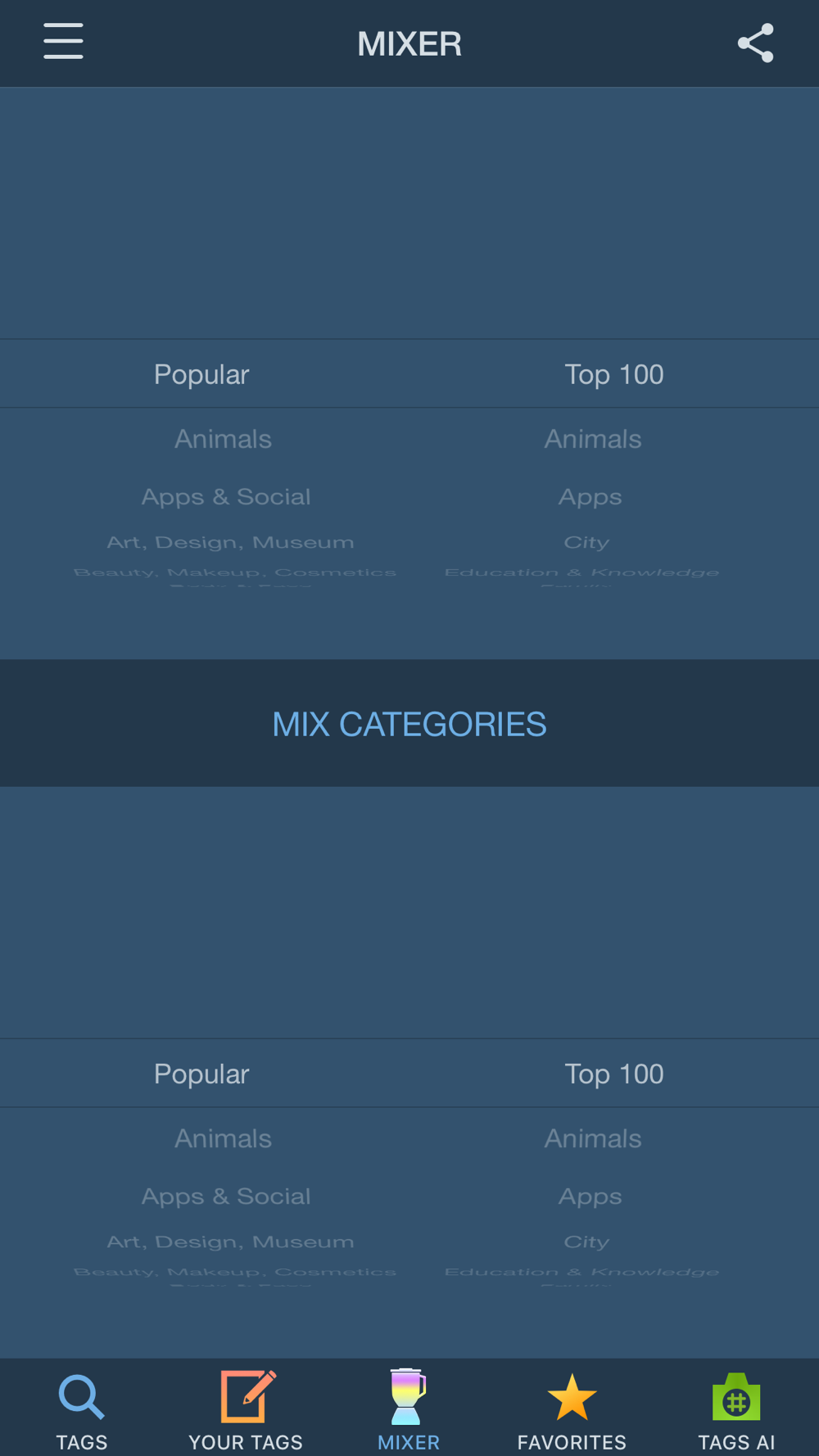819x1456 pixels.
Task: Tap the MIX CATEGORIES button
Action: pos(409,724)
